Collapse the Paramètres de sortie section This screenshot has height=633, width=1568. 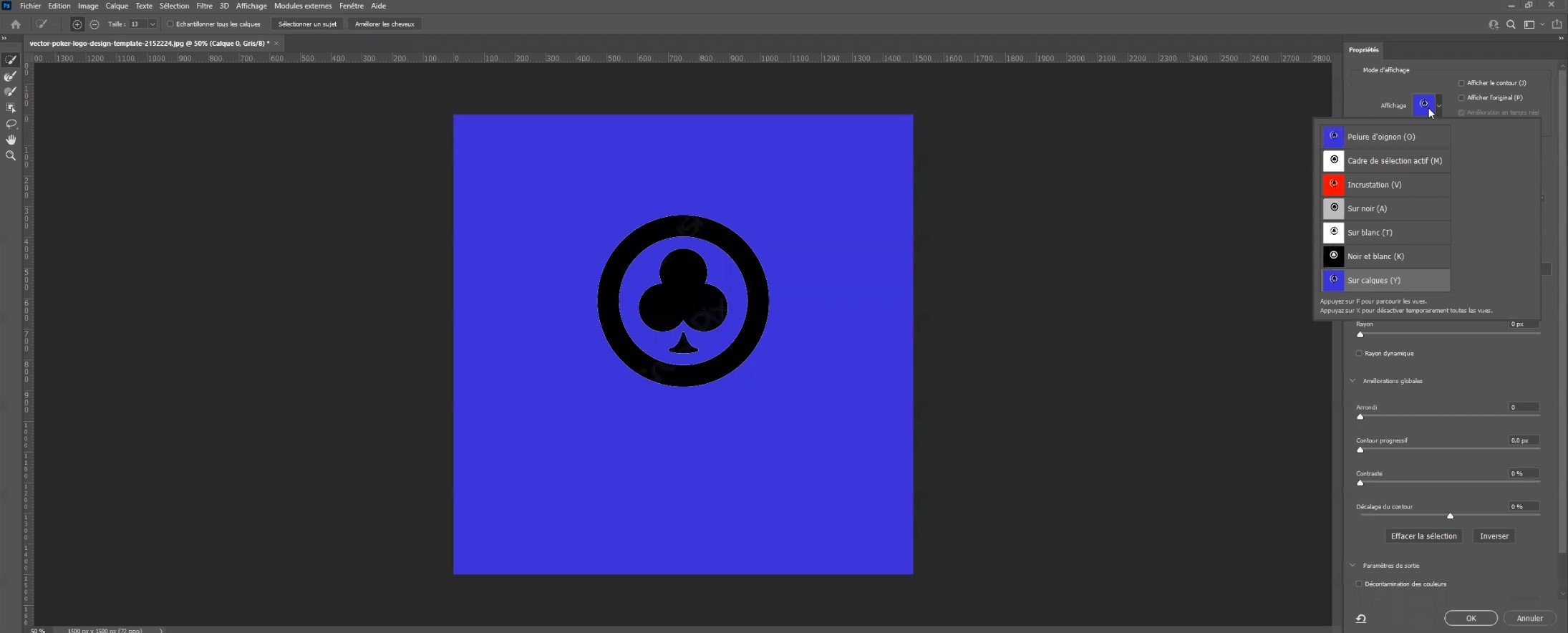pos(1352,566)
